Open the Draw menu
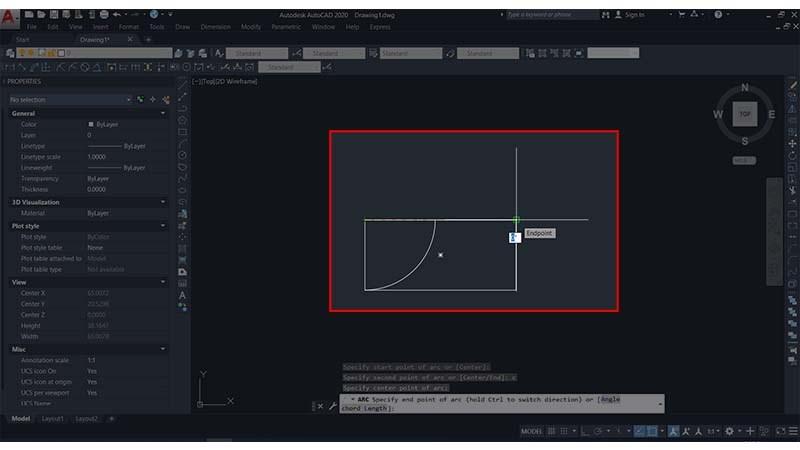The width and height of the screenshot is (800, 450). pyautogui.click(x=182, y=27)
